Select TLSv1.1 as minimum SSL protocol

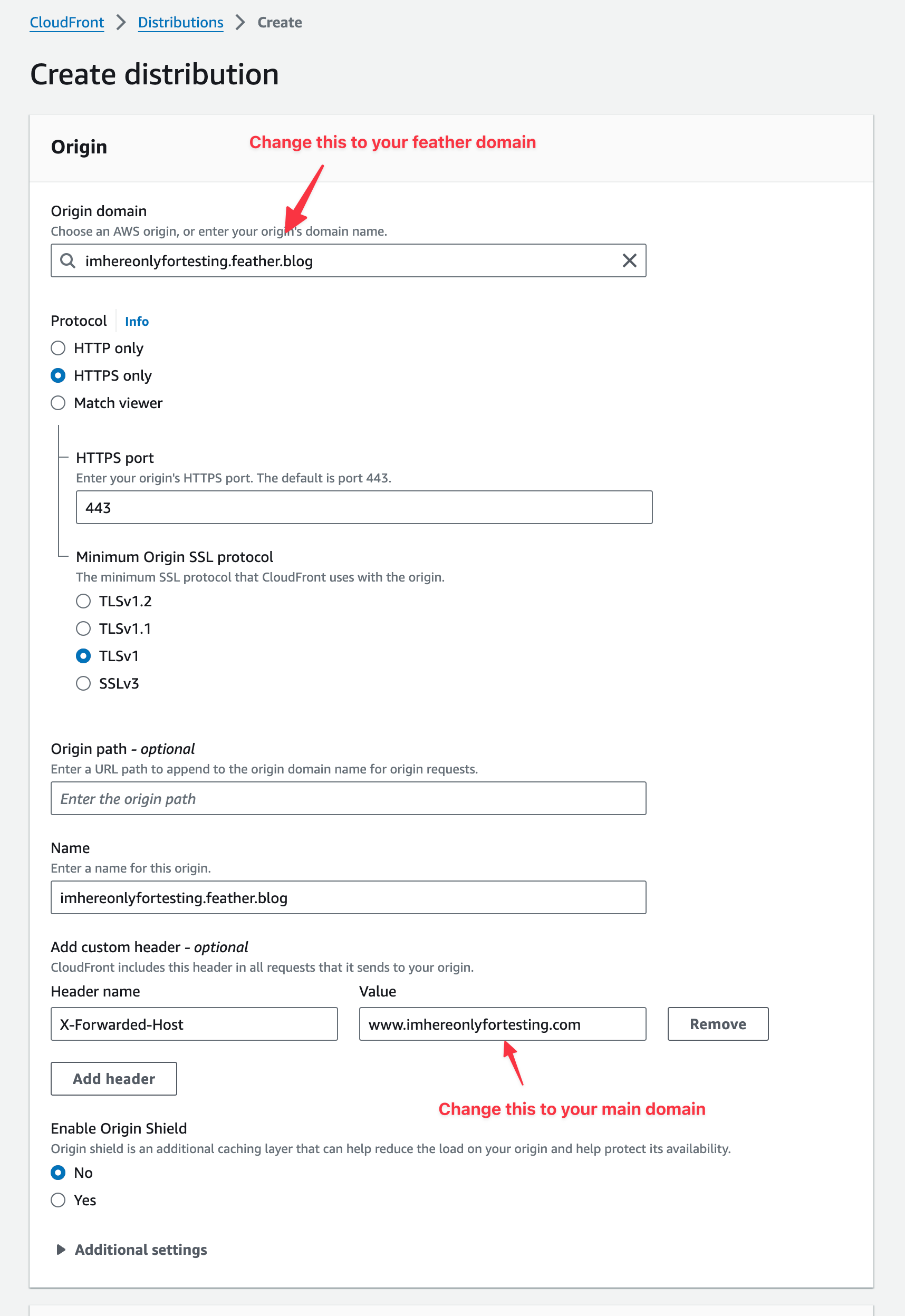(x=83, y=628)
